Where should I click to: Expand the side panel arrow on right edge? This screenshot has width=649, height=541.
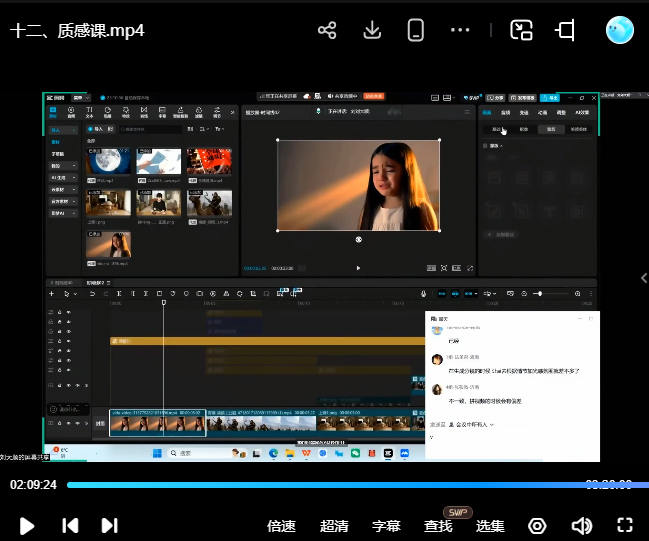coord(643,278)
